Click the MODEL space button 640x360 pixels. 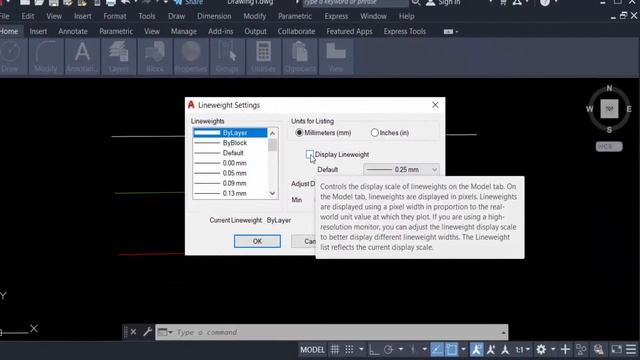313,349
